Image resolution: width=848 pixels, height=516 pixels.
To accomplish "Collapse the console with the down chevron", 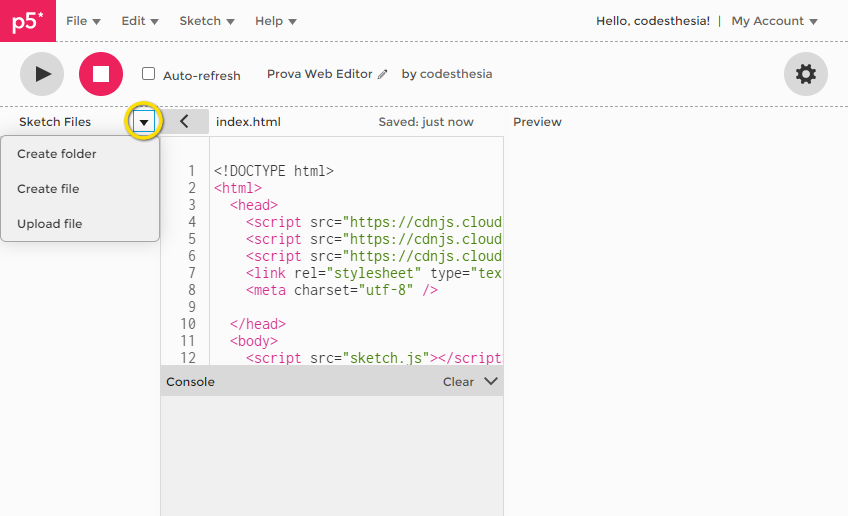I will pos(490,381).
